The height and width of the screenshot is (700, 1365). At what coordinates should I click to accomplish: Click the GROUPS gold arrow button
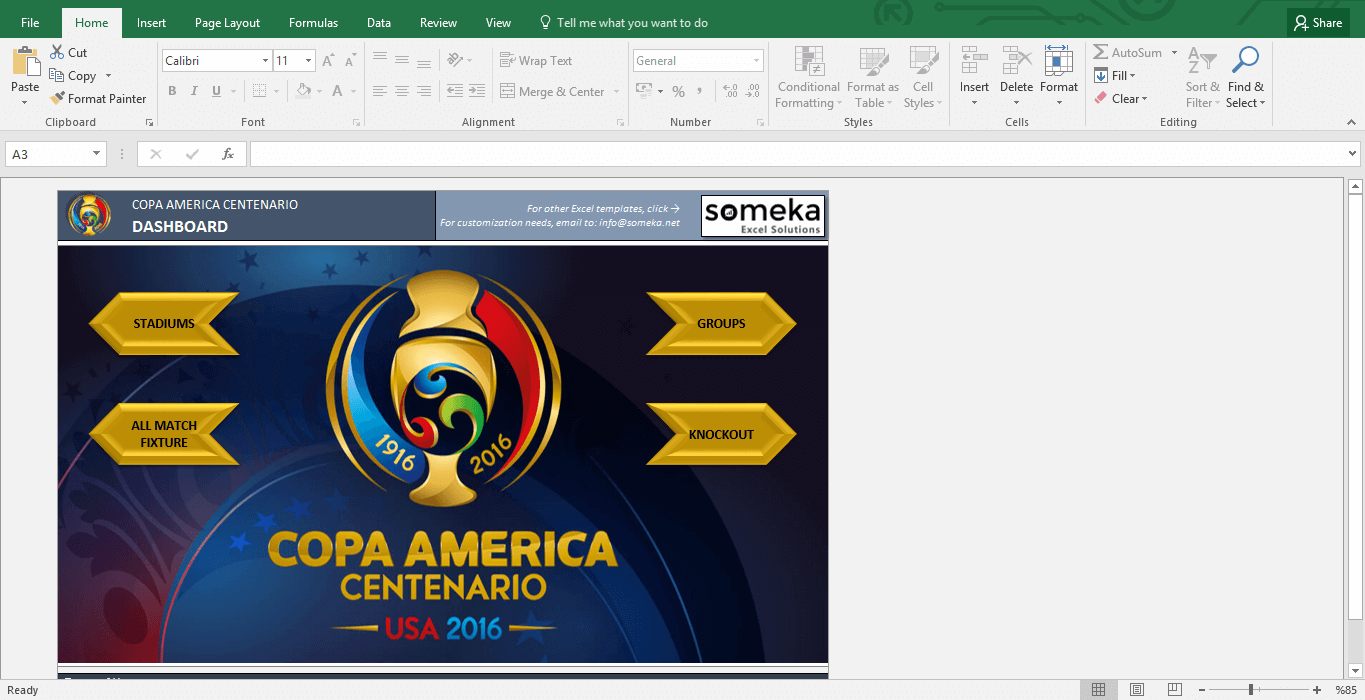721,324
